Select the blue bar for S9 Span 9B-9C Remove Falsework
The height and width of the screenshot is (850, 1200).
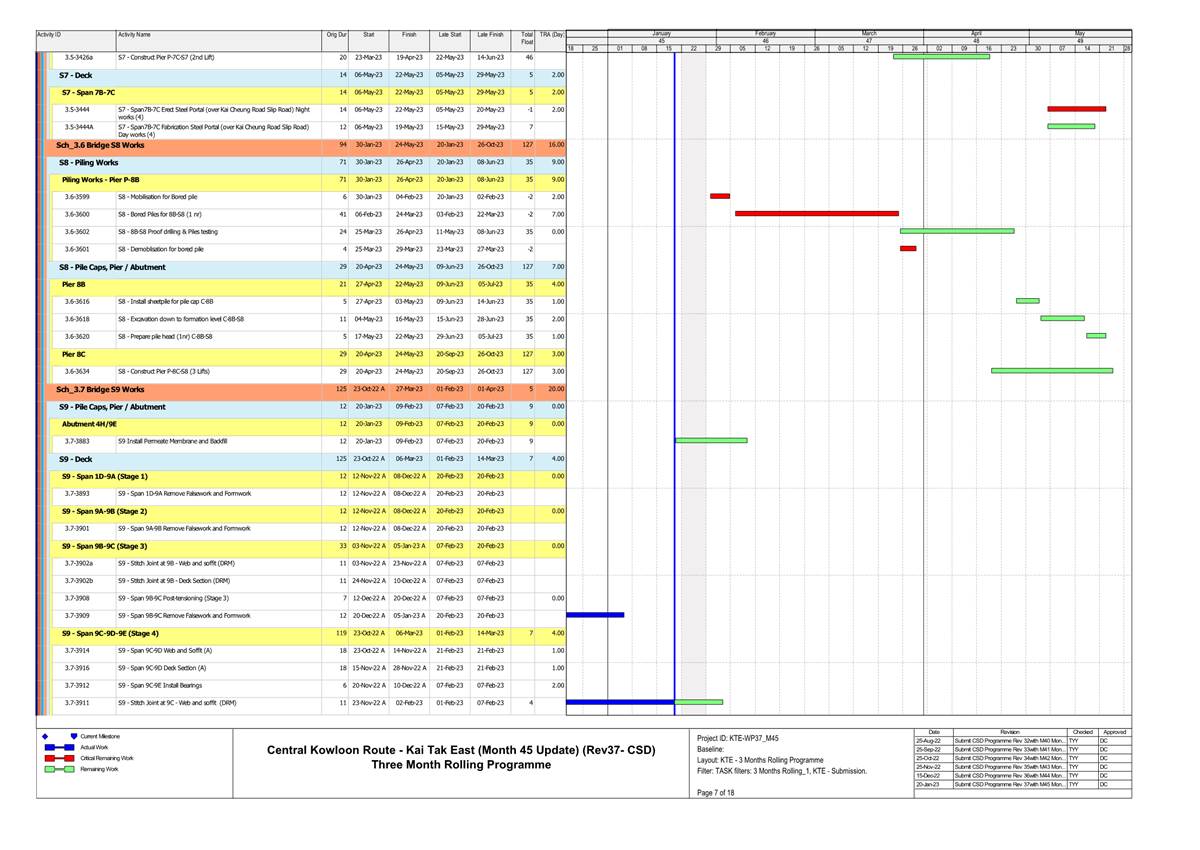[595, 615]
